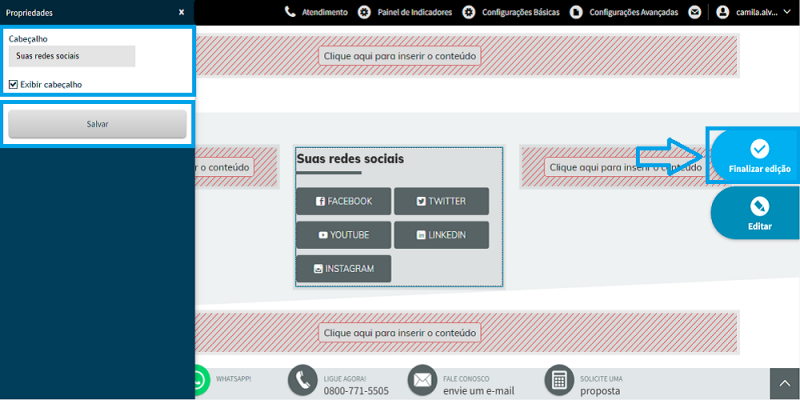Click Finalizar edição button
800x400 pixels.
click(x=755, y=155)
